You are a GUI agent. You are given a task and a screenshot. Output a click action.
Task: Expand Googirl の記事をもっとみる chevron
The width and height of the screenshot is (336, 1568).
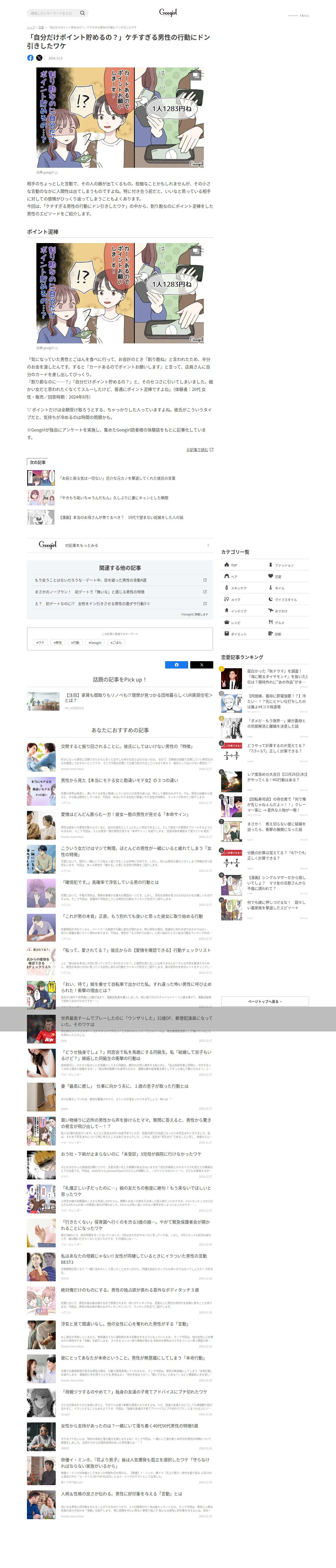[x=208, y=545]
